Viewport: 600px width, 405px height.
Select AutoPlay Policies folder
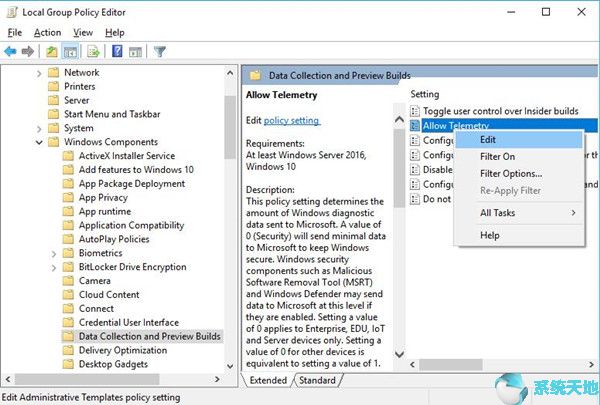(x=114, y=239)
